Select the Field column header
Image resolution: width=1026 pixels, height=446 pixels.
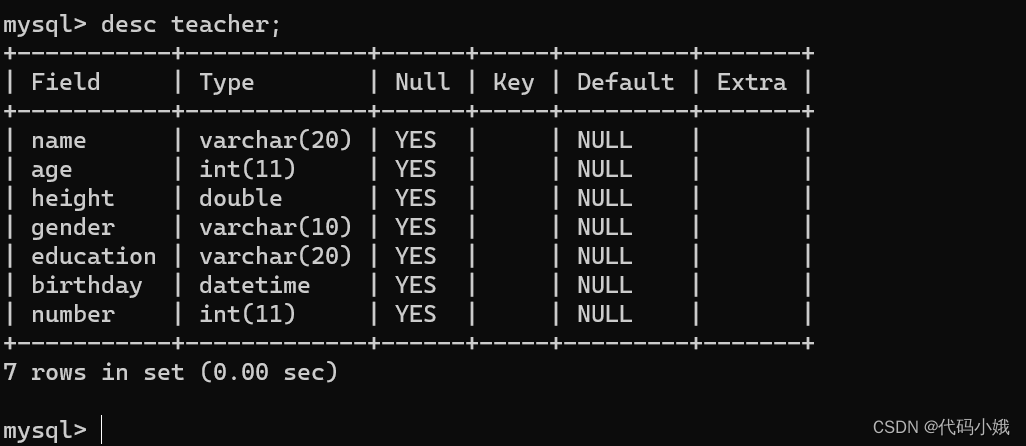click(66, 82)
